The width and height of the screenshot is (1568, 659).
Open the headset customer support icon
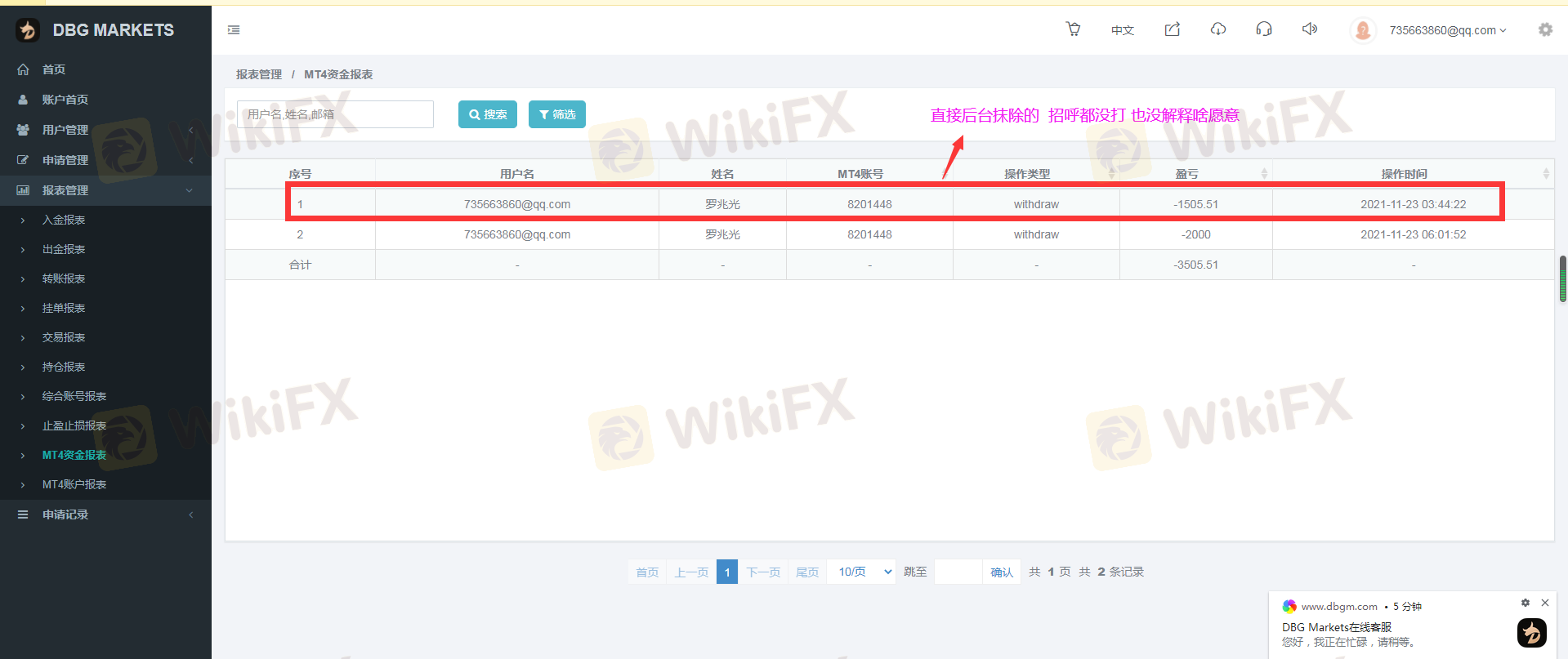[x=1264, y=29]
